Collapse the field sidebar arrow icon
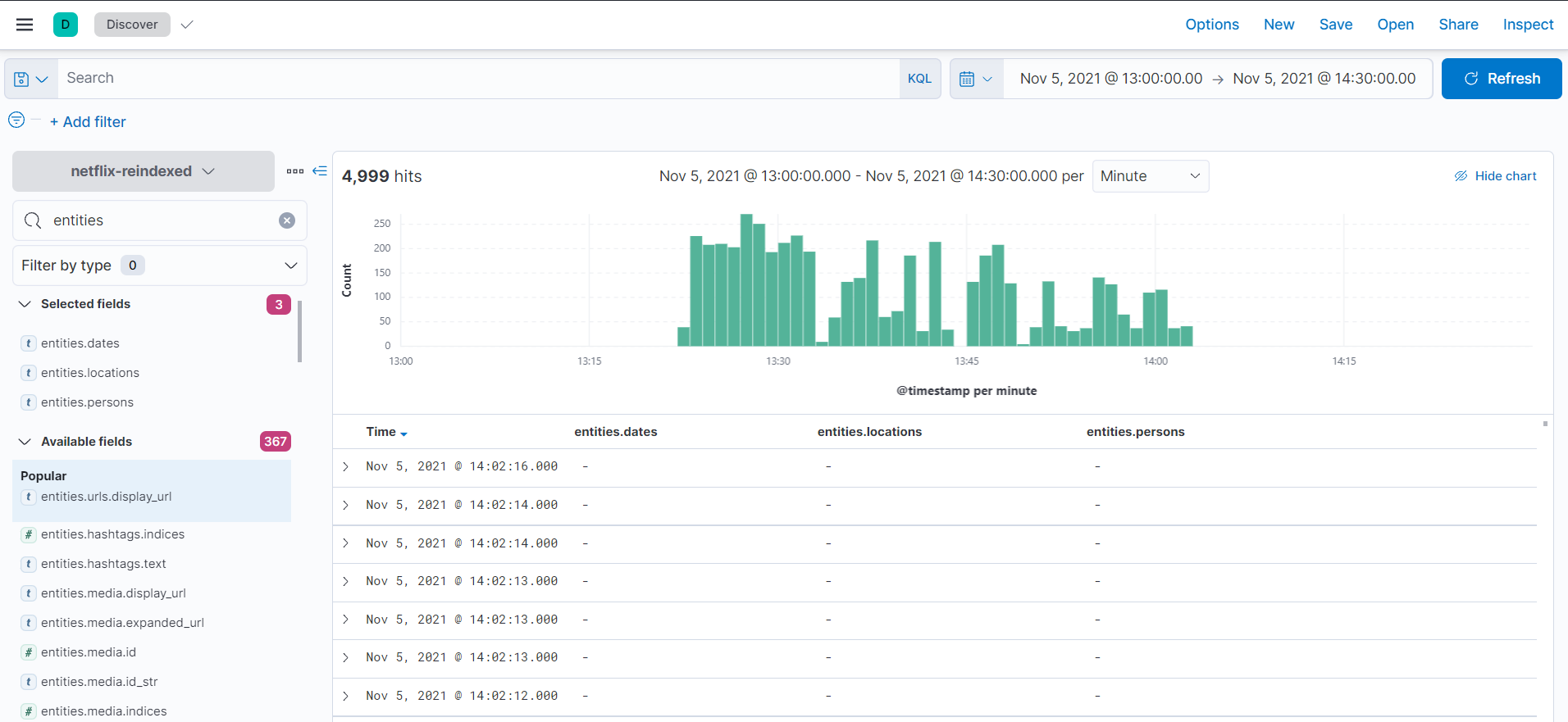The image size is (1568, 722). [320, 171]
